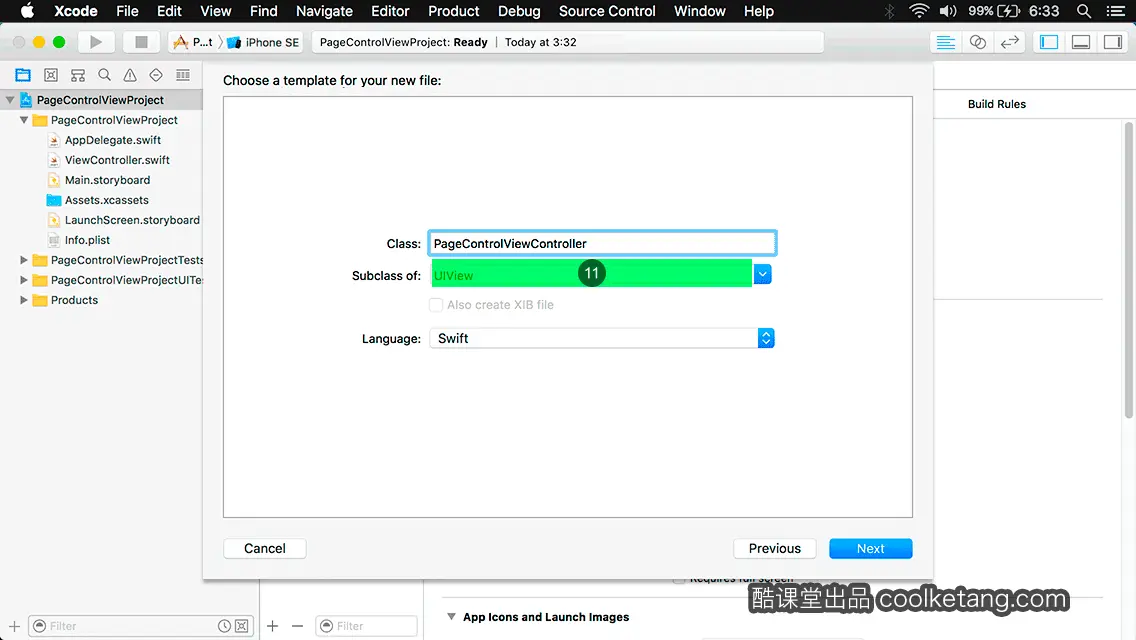
Task: Click the Class name text field
Action: click(x=602, y=244)
